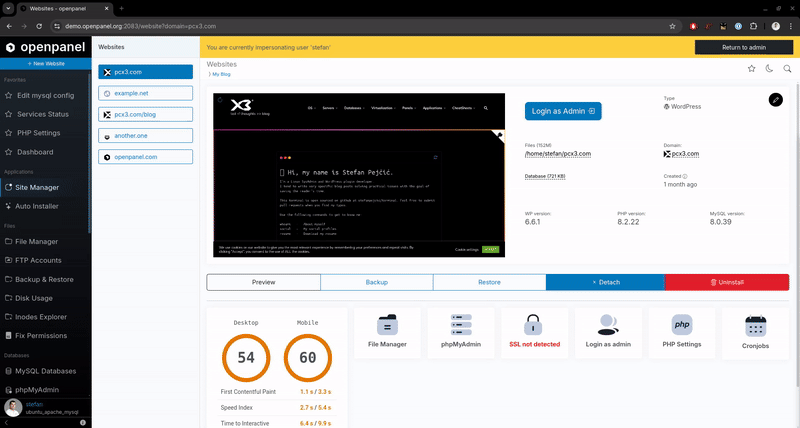The height and width of the screenshot is (428, 800).
Task: Select pcx3.com/blog in the websites list
Action: pos(145,114)
